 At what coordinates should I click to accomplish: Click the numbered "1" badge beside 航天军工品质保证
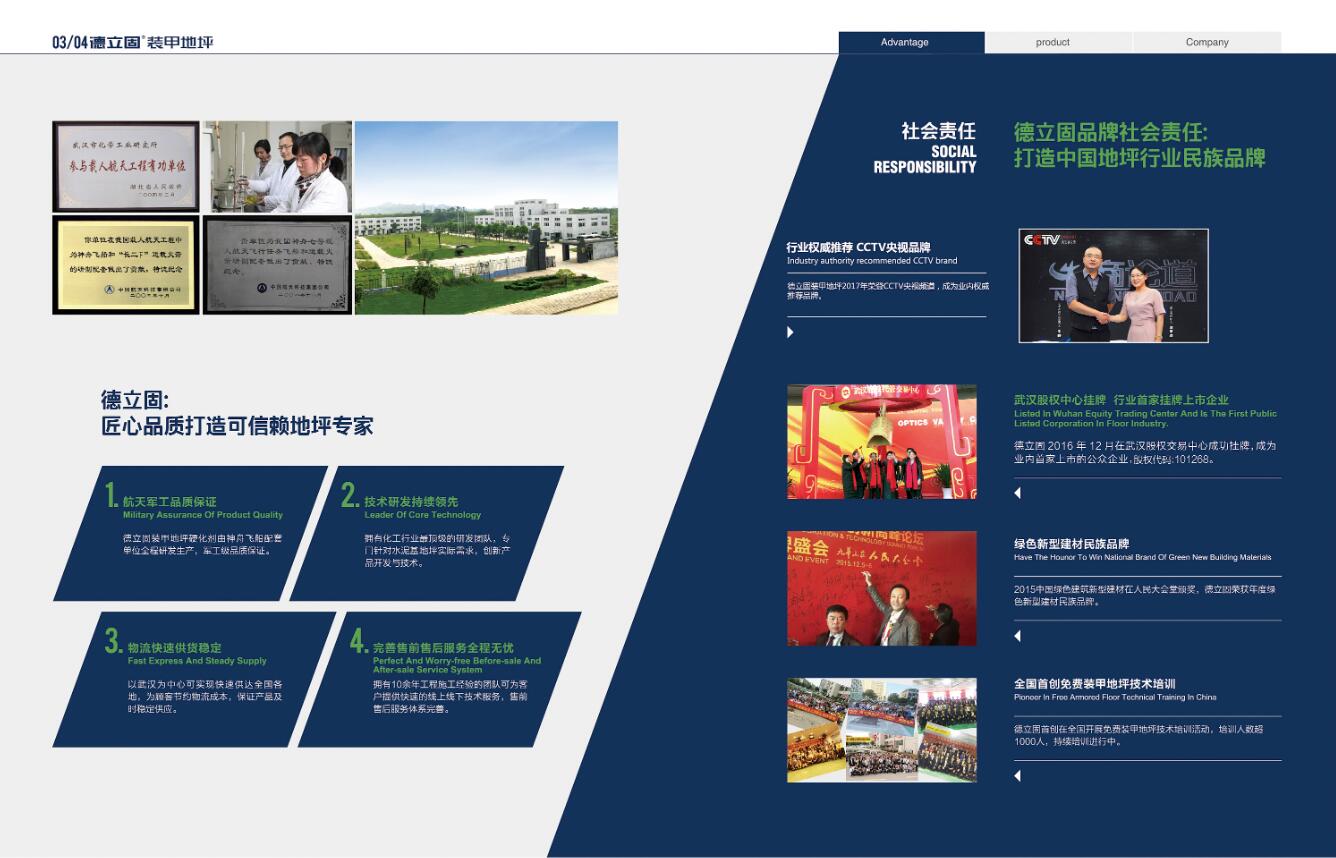tap(109, 494)
